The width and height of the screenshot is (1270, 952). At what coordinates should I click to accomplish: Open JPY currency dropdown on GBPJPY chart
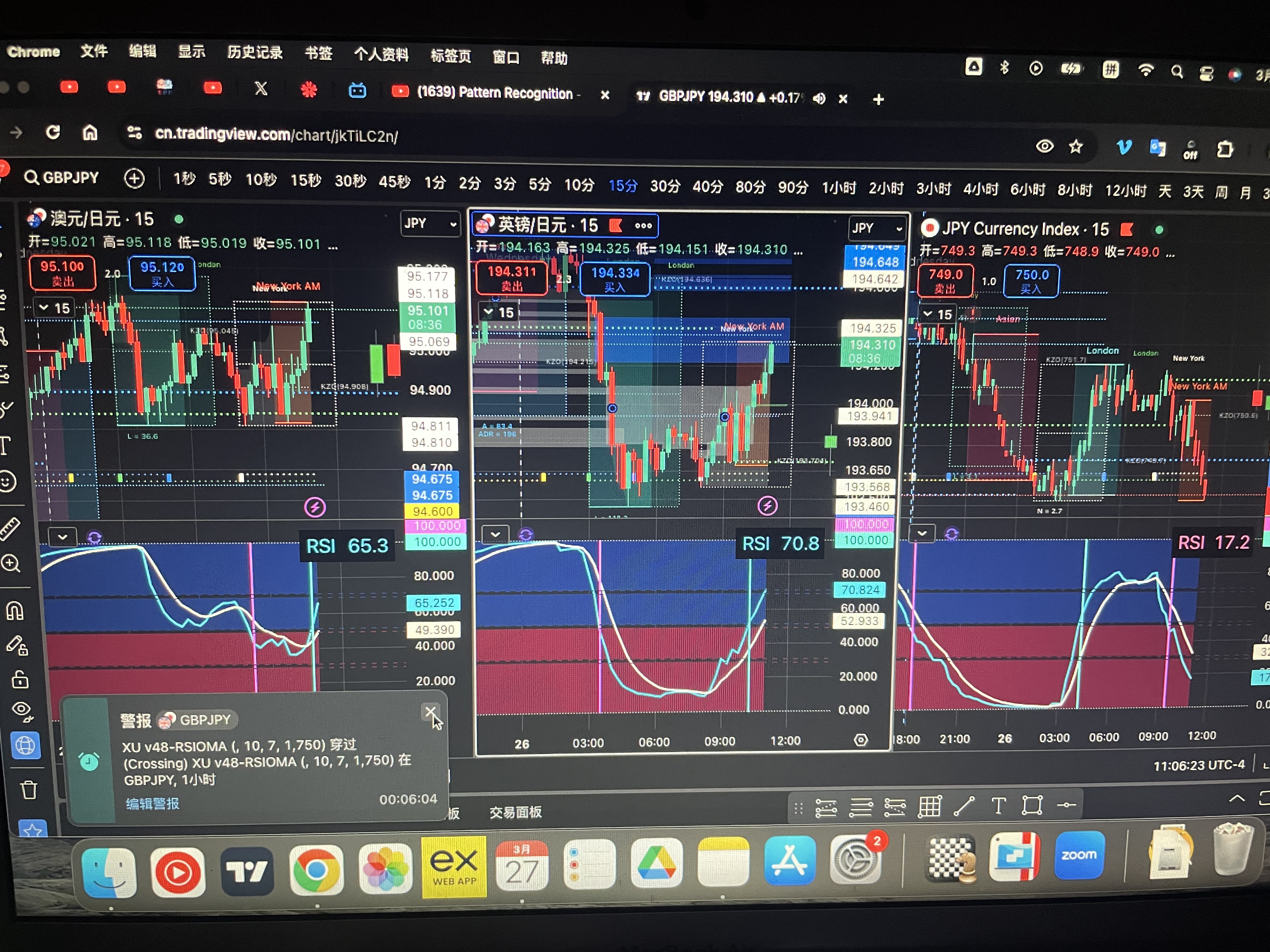(x=877, y=228)
